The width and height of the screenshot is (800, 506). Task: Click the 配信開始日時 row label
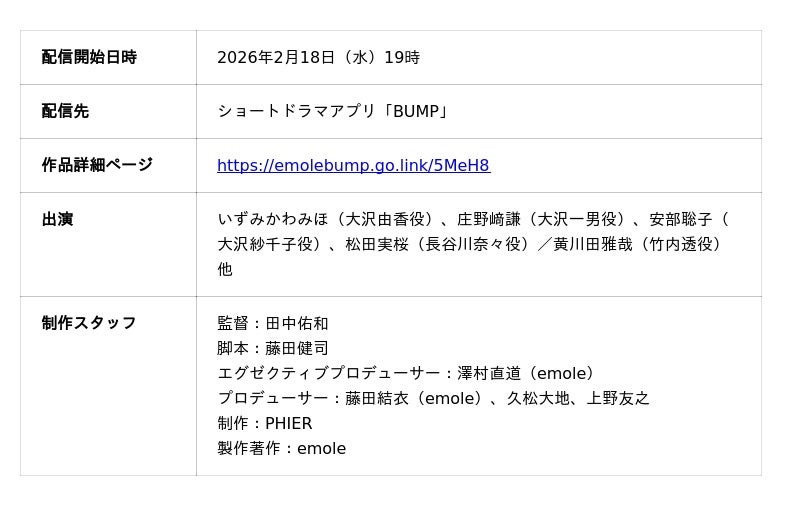tap(89, 57)
